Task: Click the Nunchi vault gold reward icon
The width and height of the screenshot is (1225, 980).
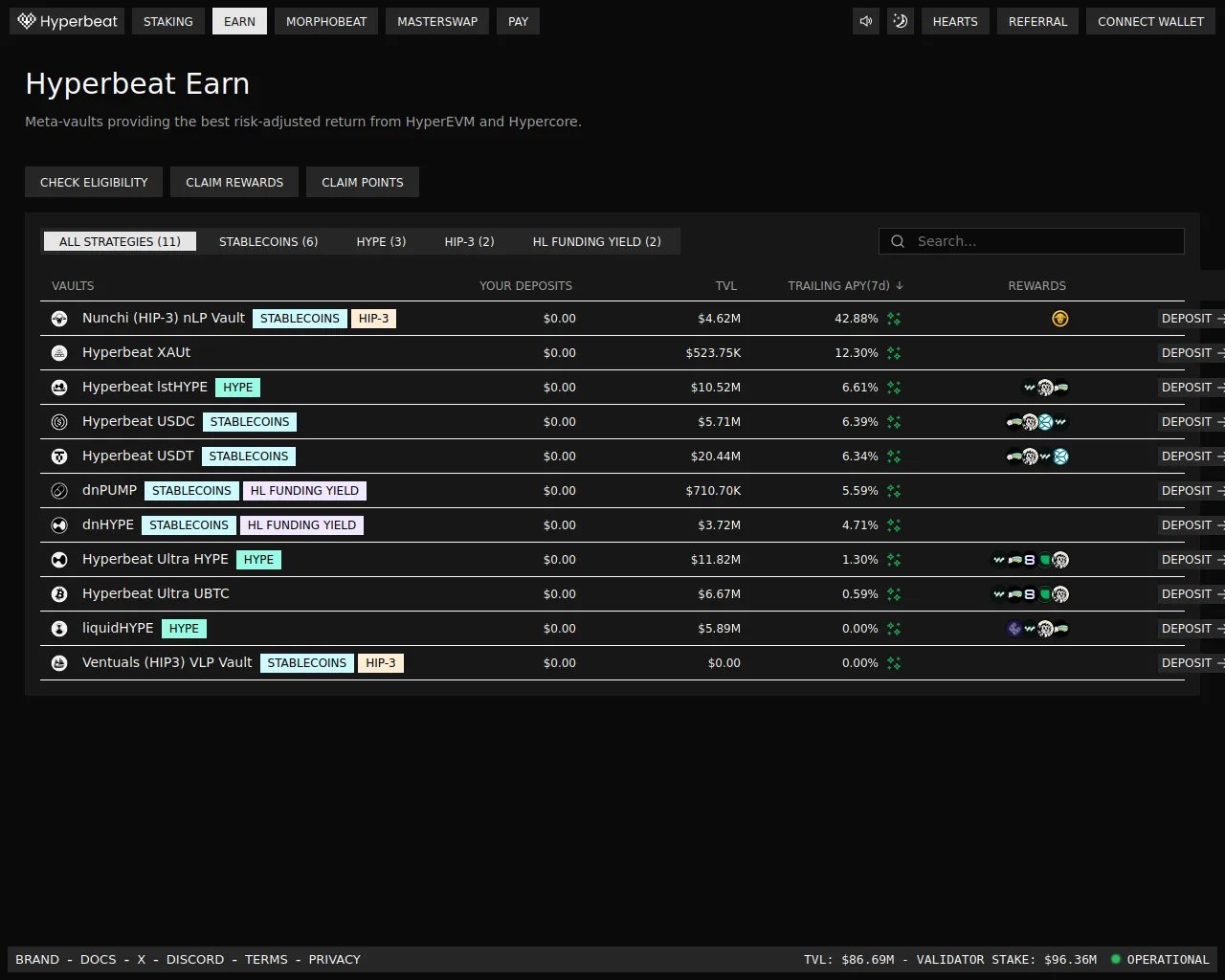Action: [x=1060, y=319]
